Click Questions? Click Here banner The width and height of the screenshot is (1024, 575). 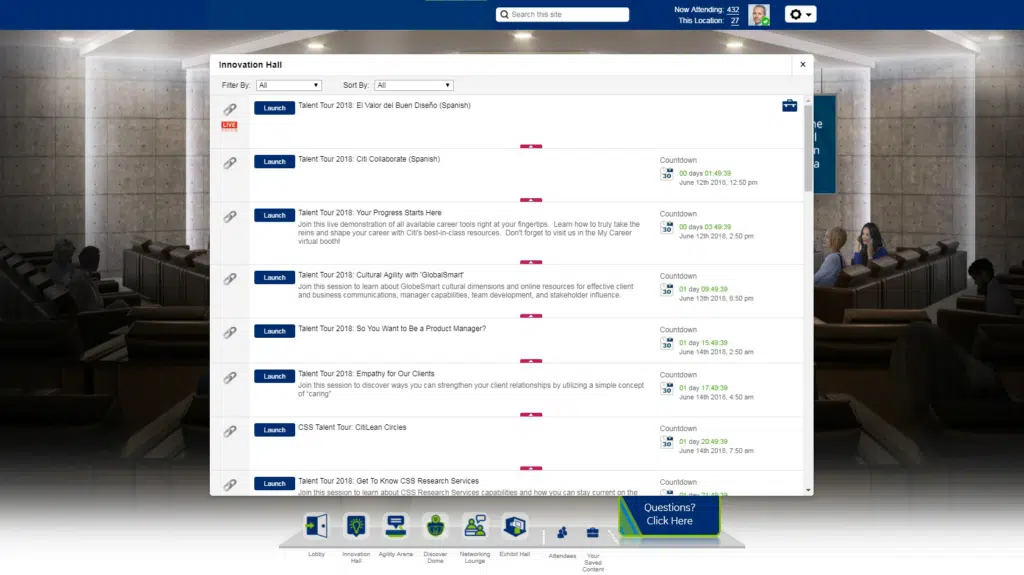coord(669,515)
